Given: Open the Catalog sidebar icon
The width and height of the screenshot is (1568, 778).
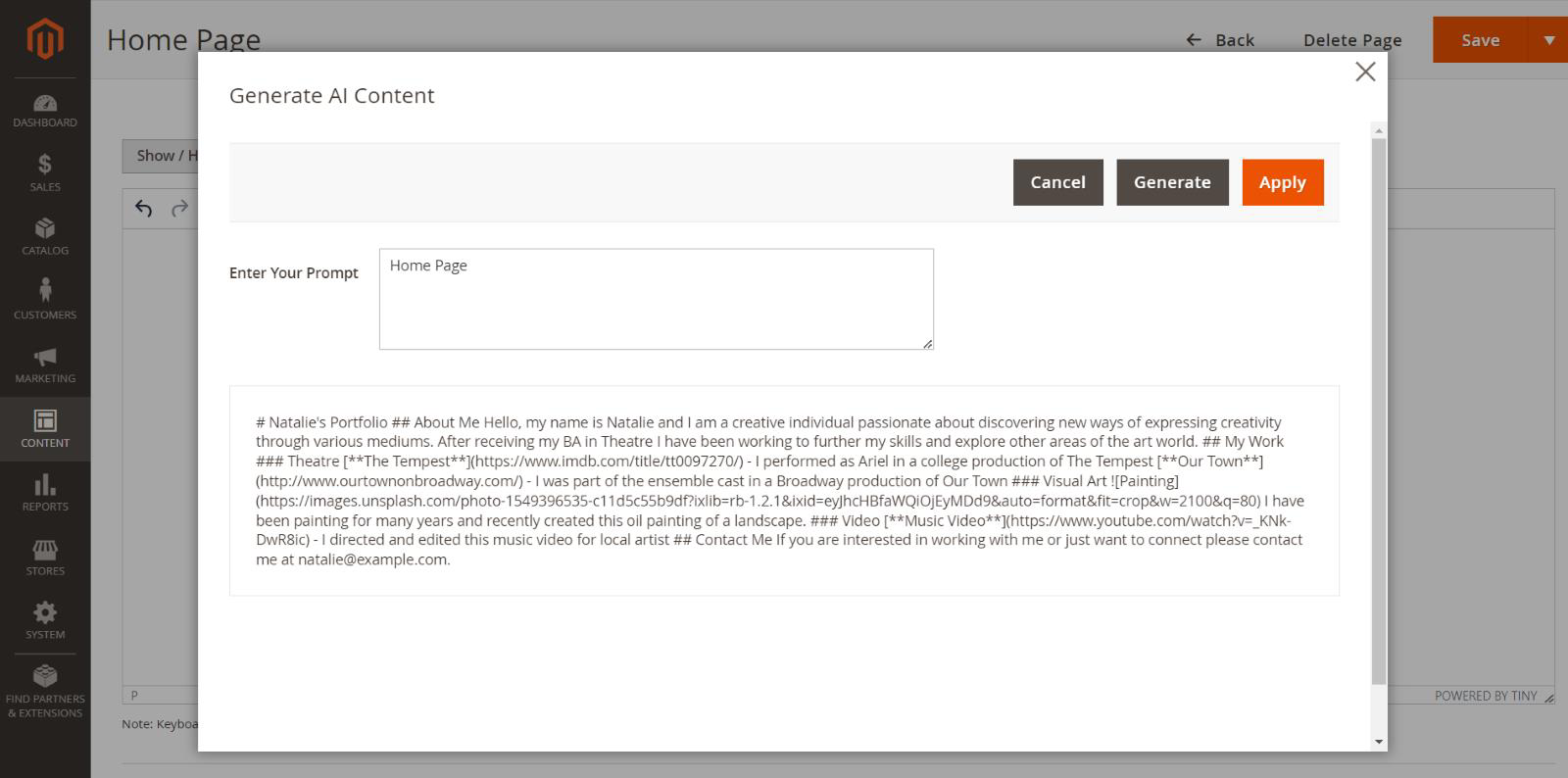Looking at the screenshot, I should 45,236.
